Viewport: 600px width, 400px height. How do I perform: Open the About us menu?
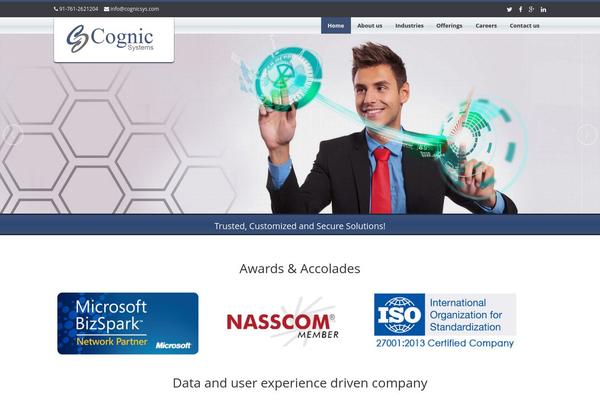(x=370, y=26)
